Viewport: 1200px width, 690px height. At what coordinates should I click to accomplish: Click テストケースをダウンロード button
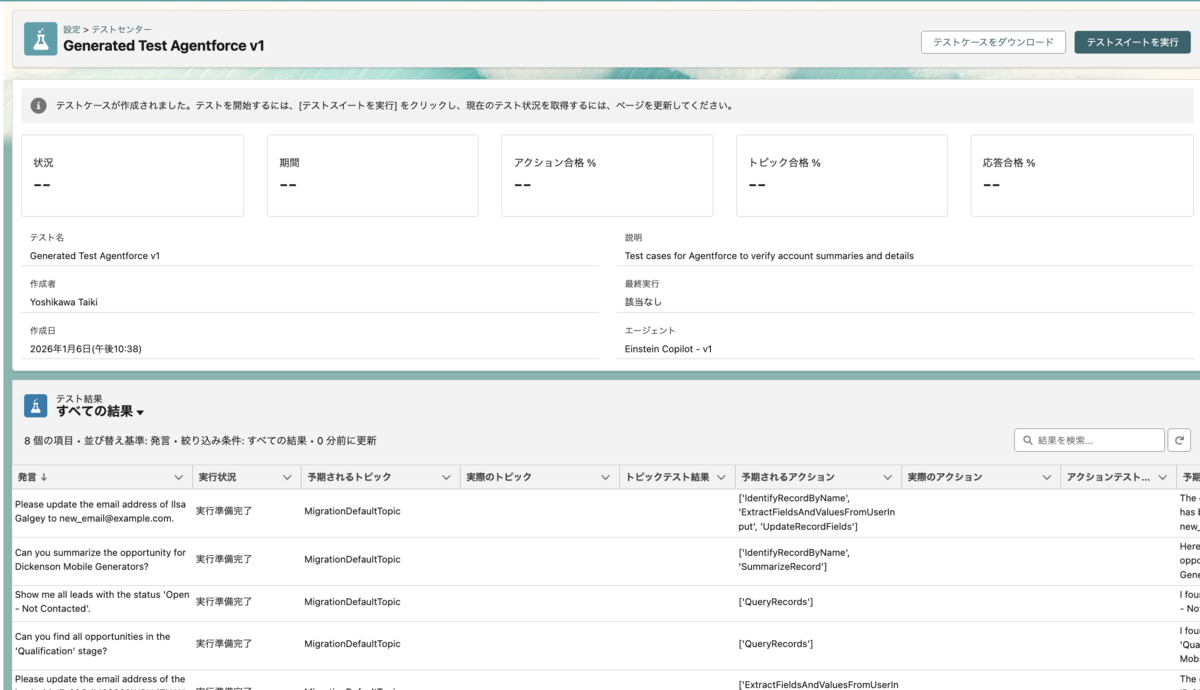click(993, 42)
